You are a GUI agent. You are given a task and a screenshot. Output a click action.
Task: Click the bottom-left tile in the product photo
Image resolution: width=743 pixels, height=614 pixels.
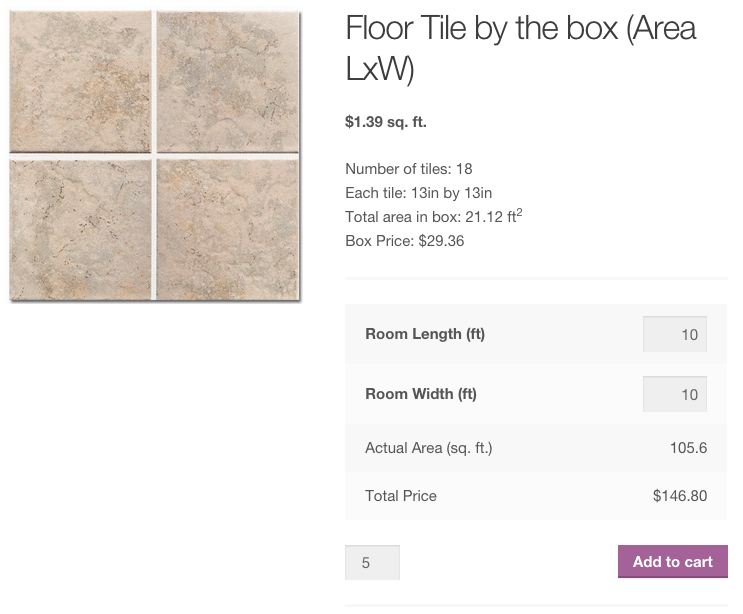pyautogui.click(x=80, y=229)
